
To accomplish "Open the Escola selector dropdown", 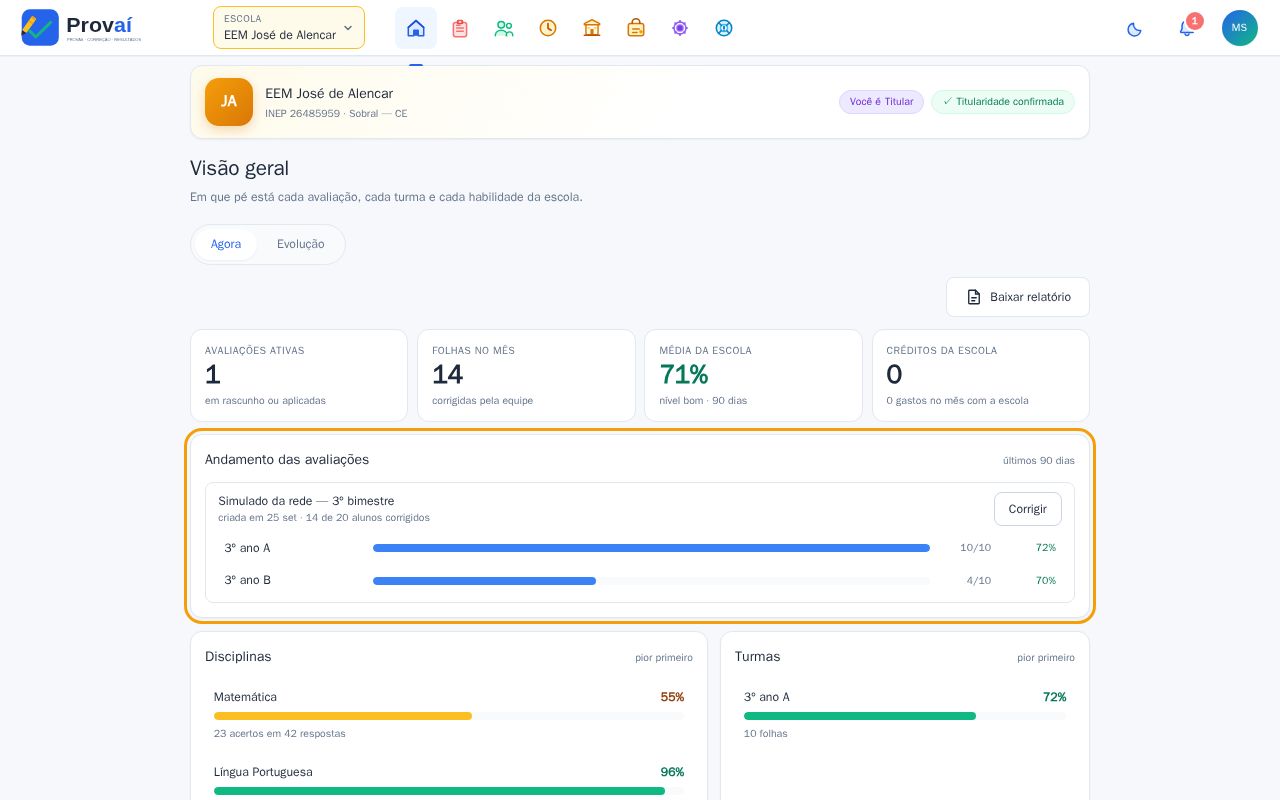I will tap(289, 28).
